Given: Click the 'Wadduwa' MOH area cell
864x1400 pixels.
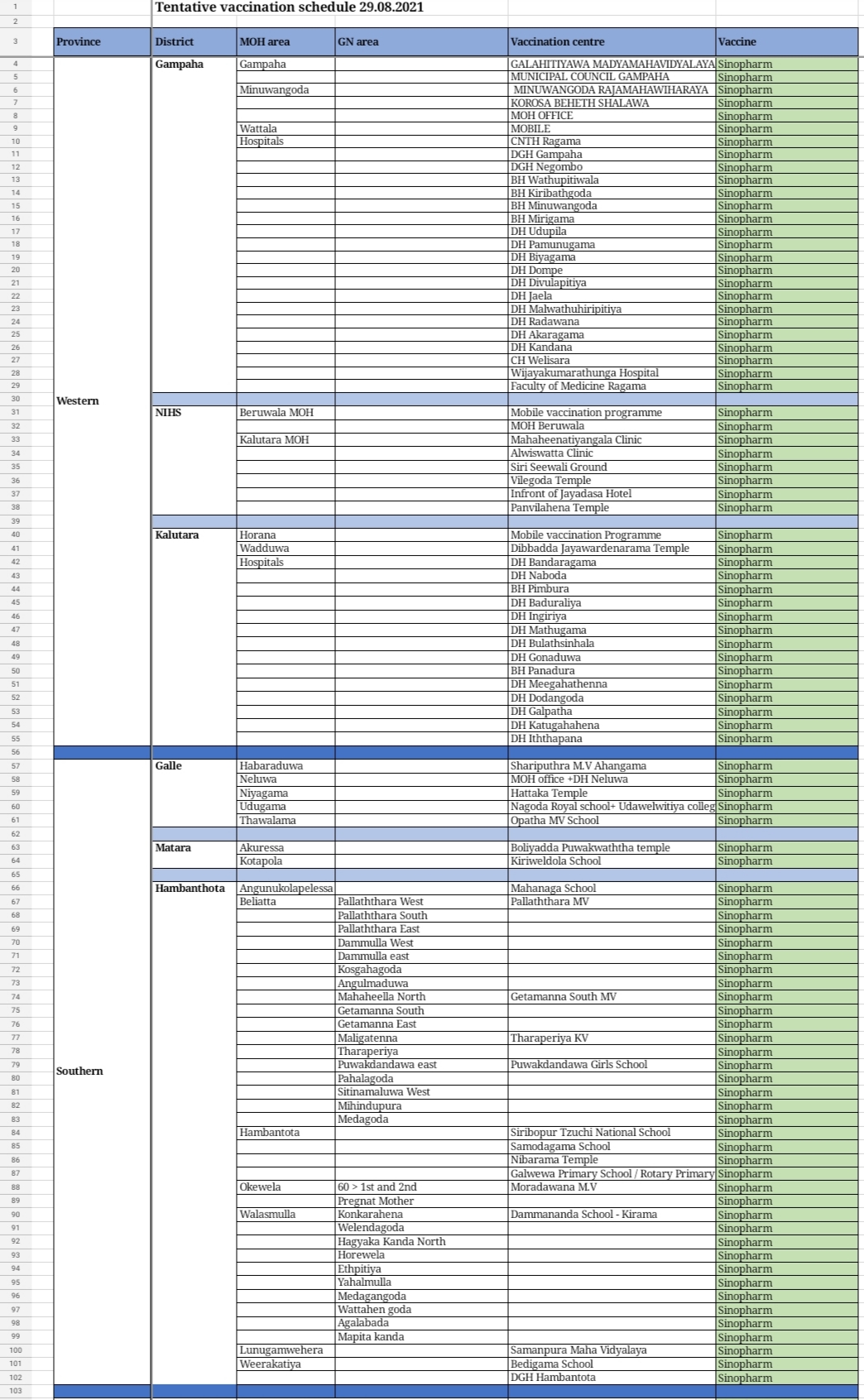Looking at the screenshot, I should [286, 549].
